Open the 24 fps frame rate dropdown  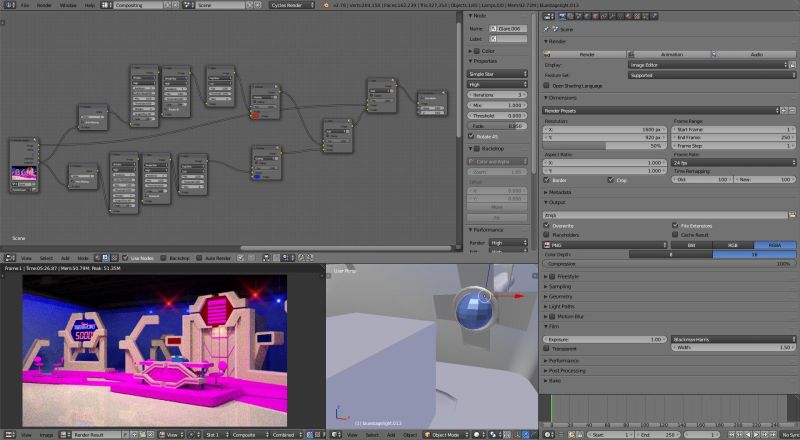pos(734,163)
